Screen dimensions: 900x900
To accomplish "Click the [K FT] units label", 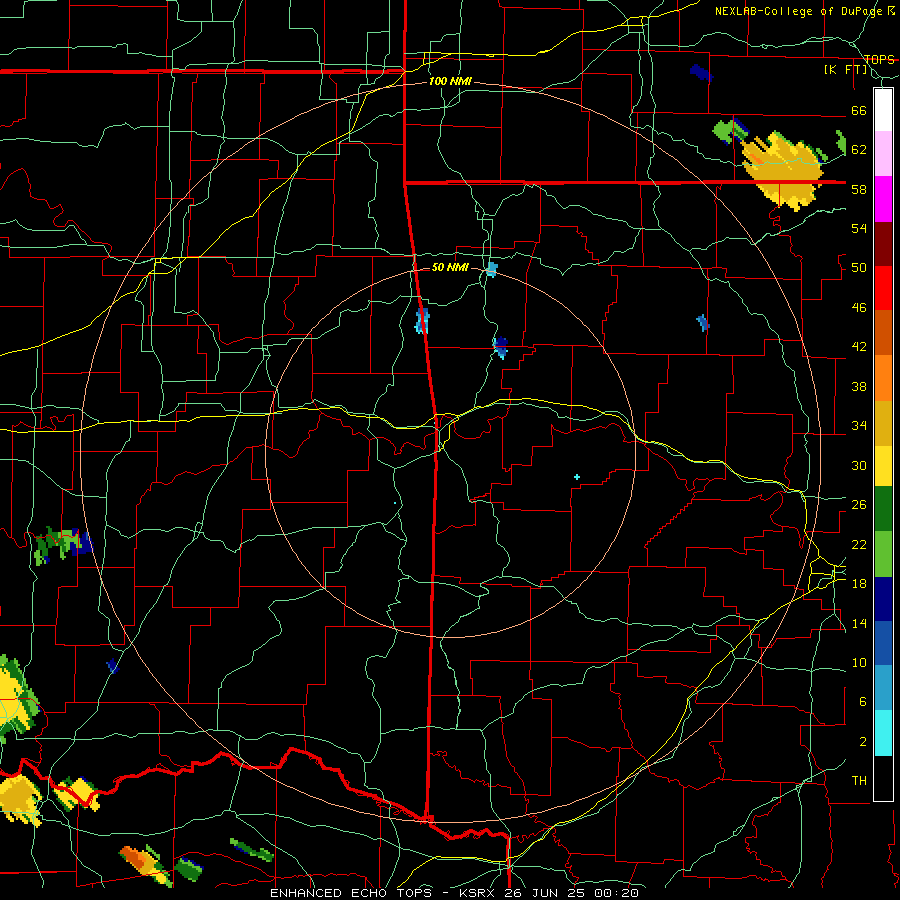I will tap(845, 70).
